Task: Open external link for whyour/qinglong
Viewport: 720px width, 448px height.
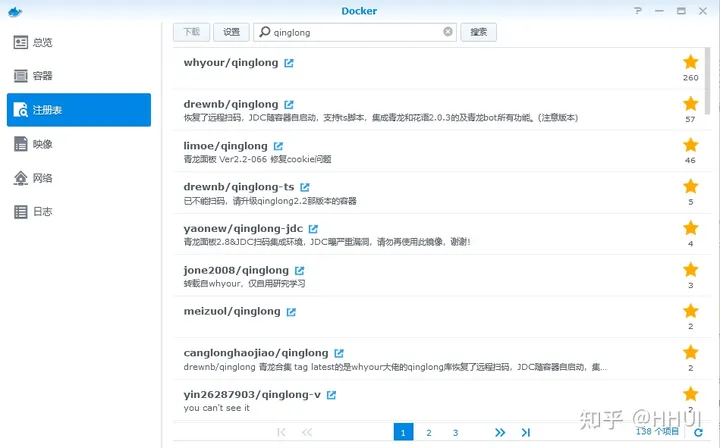Action: click(x=289, y=63)
